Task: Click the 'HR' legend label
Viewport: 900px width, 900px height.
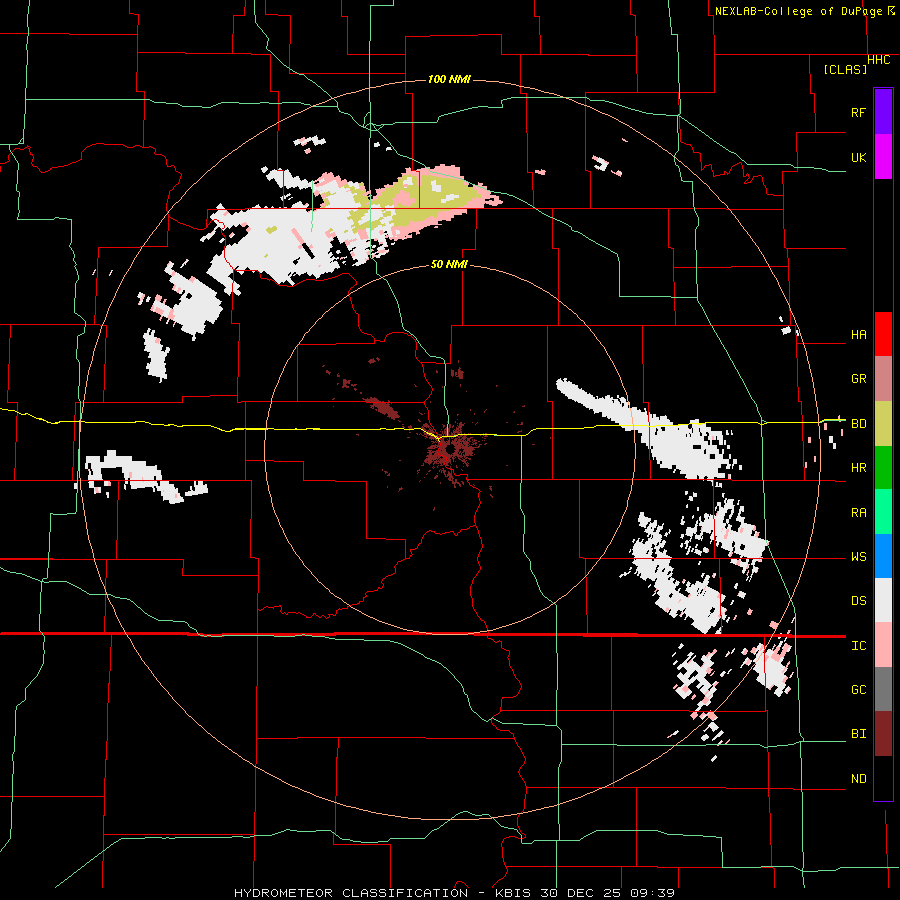Action: tap(858, 468)
